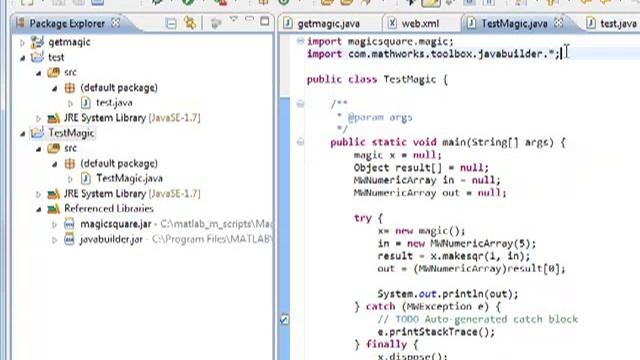
Task: Click the Referenced Libraries icon
Action: (53, 209)
